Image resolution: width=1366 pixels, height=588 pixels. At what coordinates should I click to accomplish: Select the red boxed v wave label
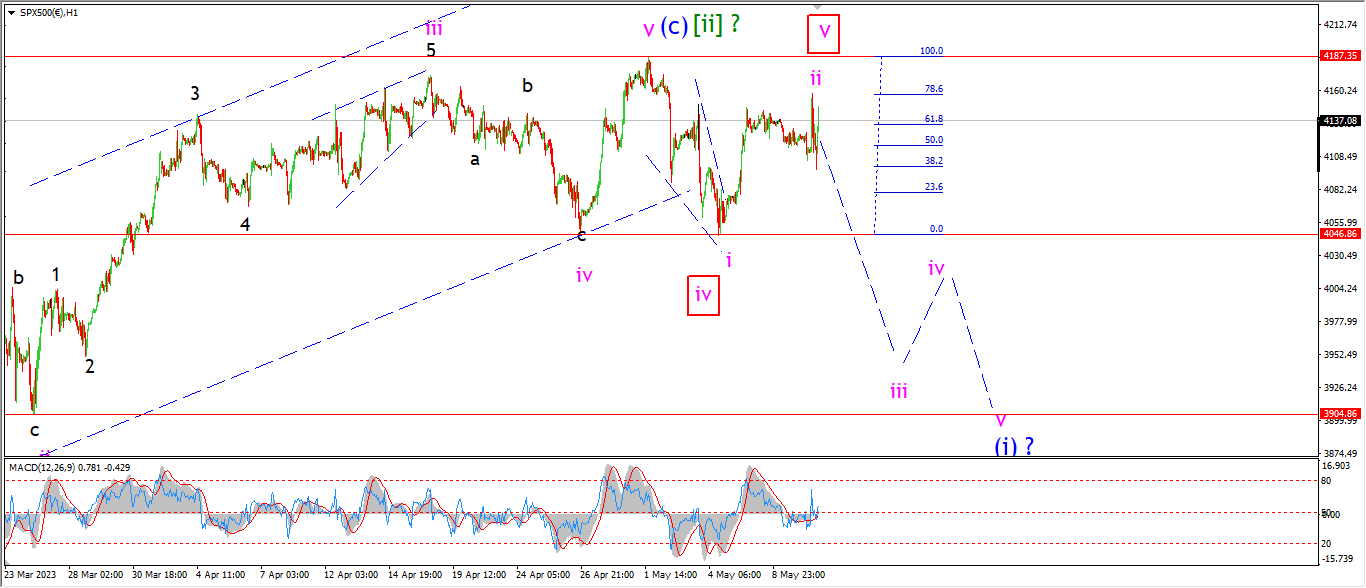click(x=823, y=33)
